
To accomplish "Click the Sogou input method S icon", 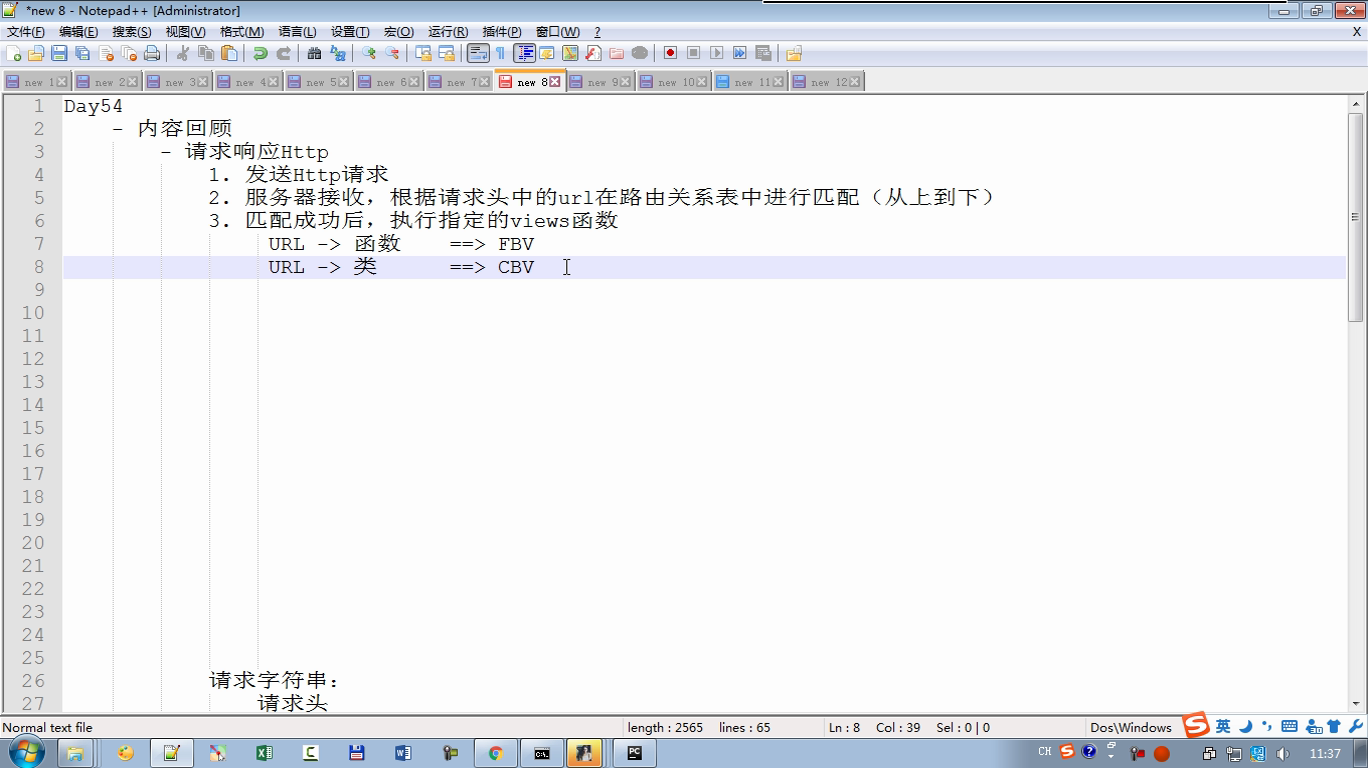I will click(x=1195, y=725).
